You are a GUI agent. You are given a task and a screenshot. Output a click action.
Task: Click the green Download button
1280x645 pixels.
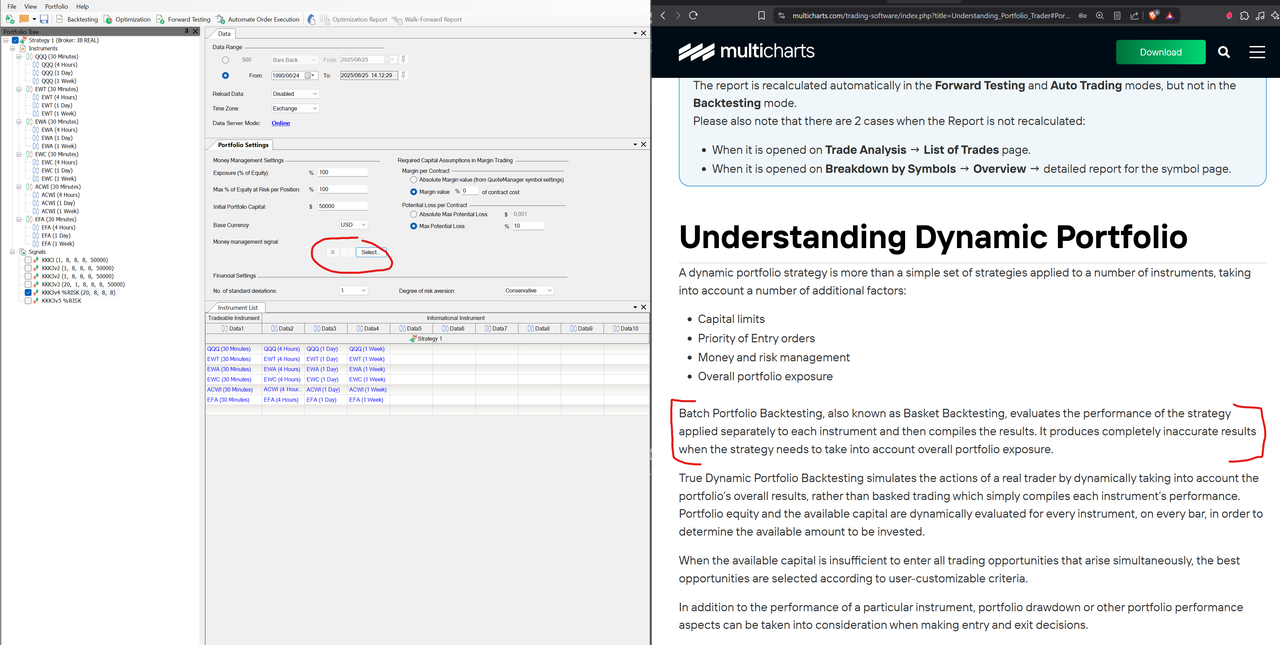pyautogui.click(x=1160, y=52)
